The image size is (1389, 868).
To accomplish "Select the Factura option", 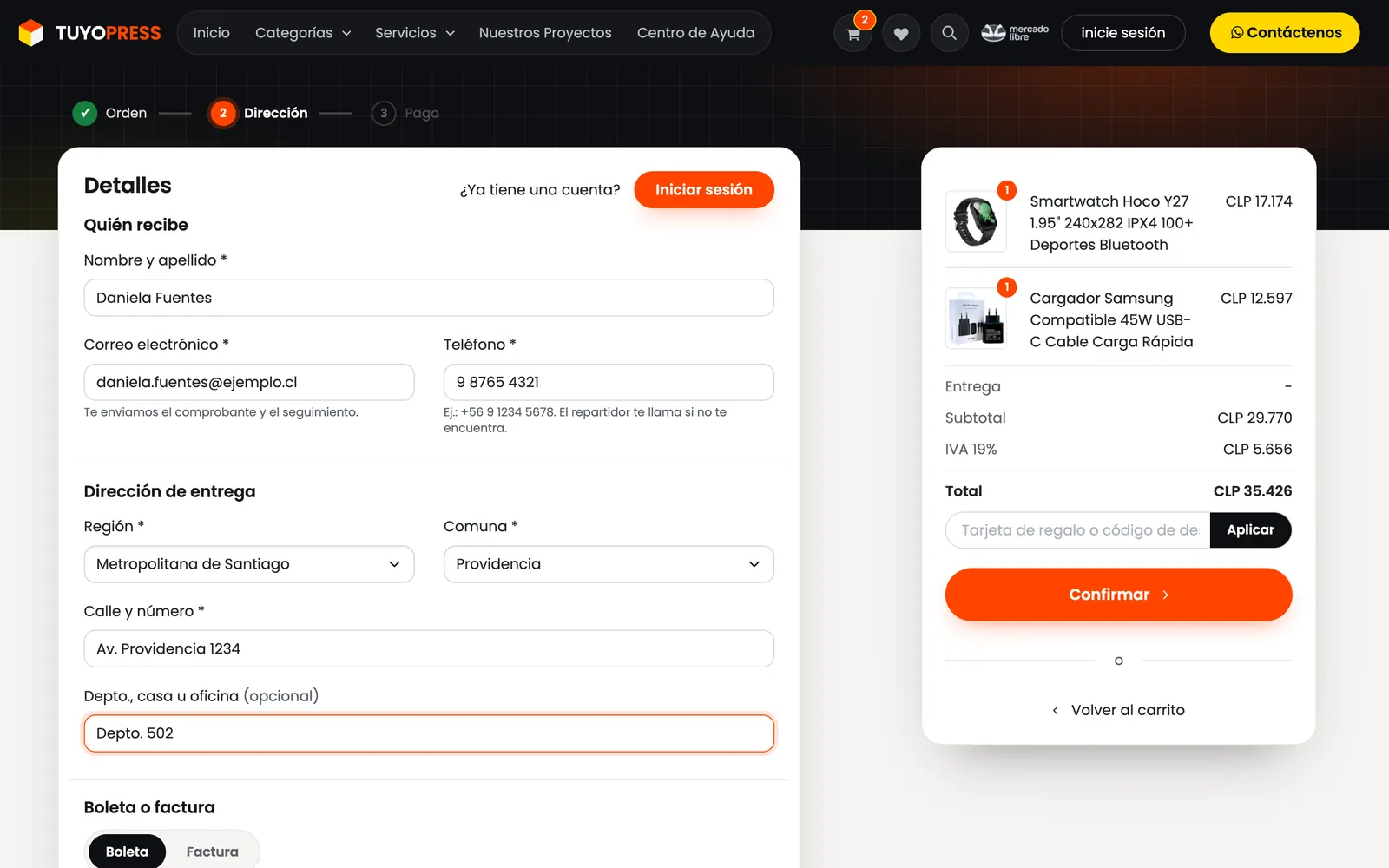I will pyautogui.click(x=212, y=852).
